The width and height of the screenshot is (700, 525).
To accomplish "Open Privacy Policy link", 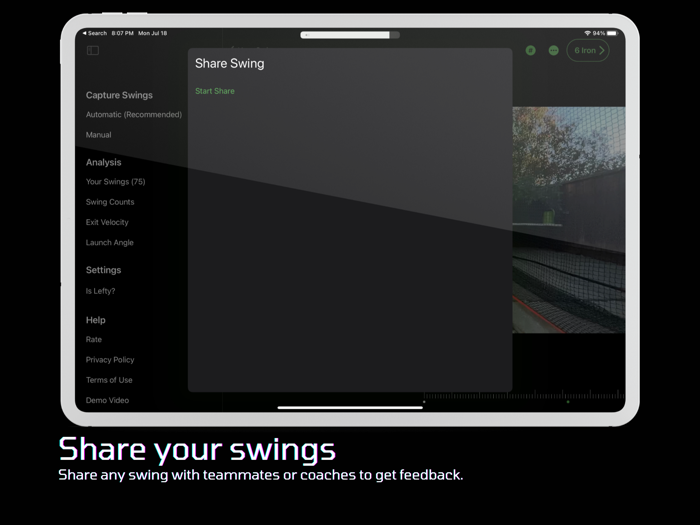I will tap(110, 360).
